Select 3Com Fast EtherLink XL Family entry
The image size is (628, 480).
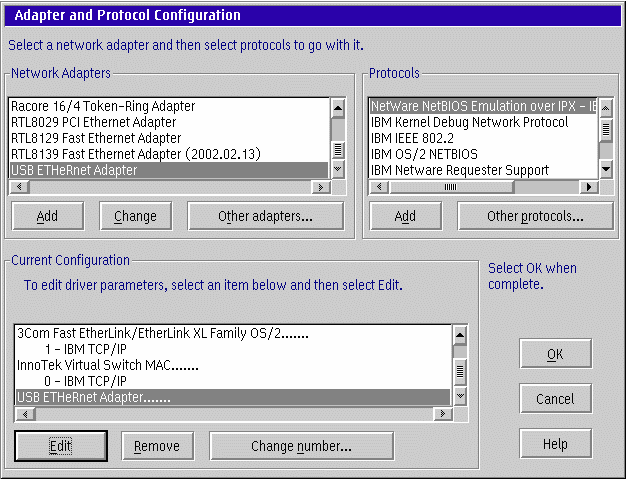click(x=233, y=333)
